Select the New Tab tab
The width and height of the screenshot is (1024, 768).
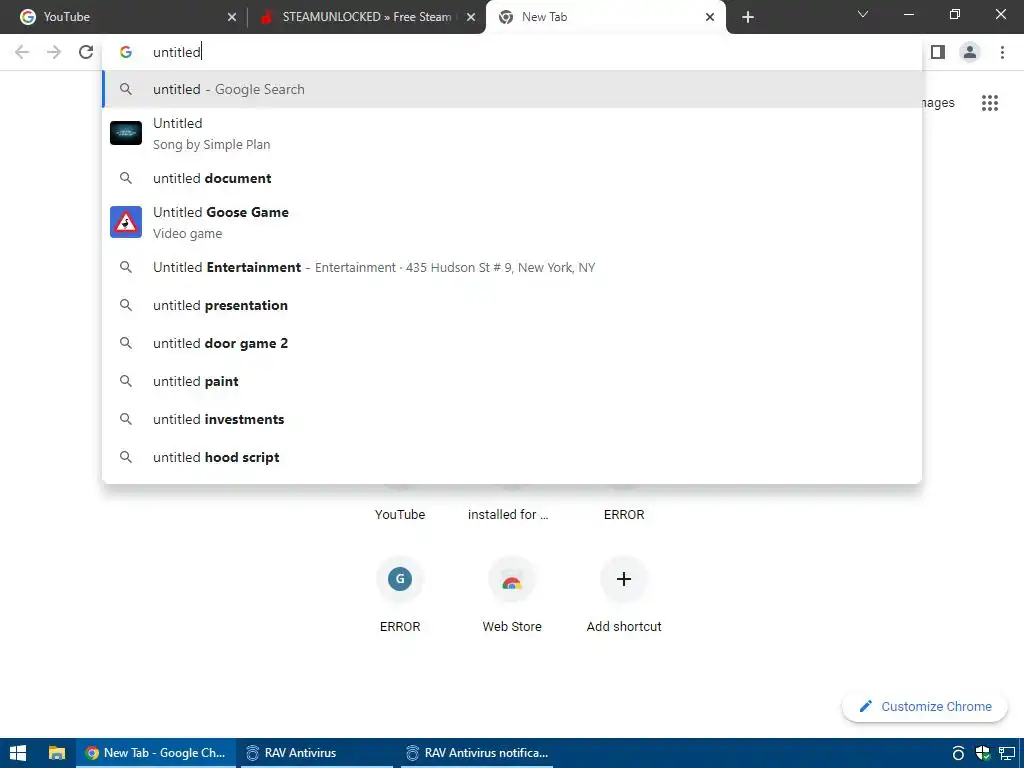tap(605, 17)
